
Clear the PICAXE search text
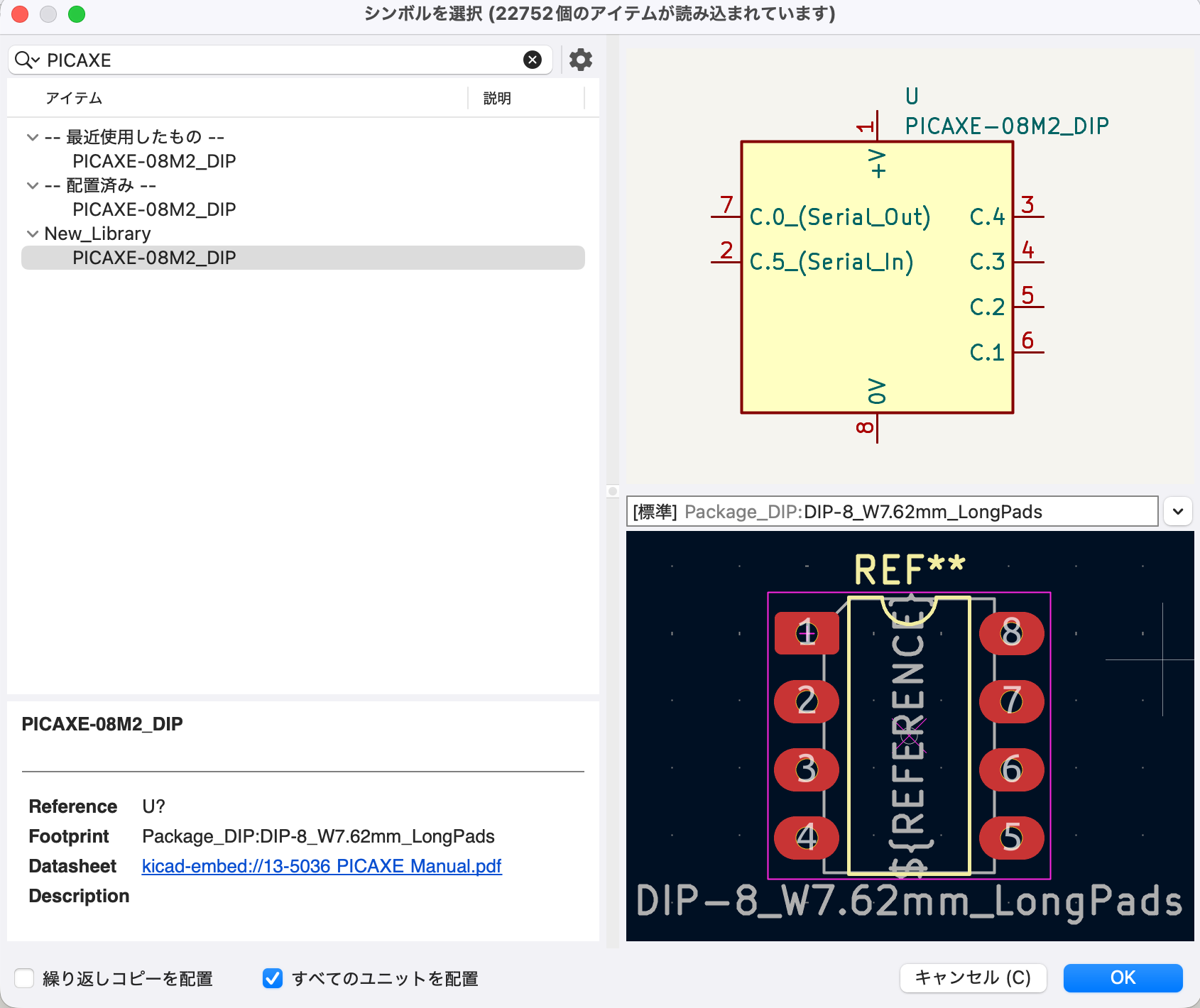(x=533, y=60)
